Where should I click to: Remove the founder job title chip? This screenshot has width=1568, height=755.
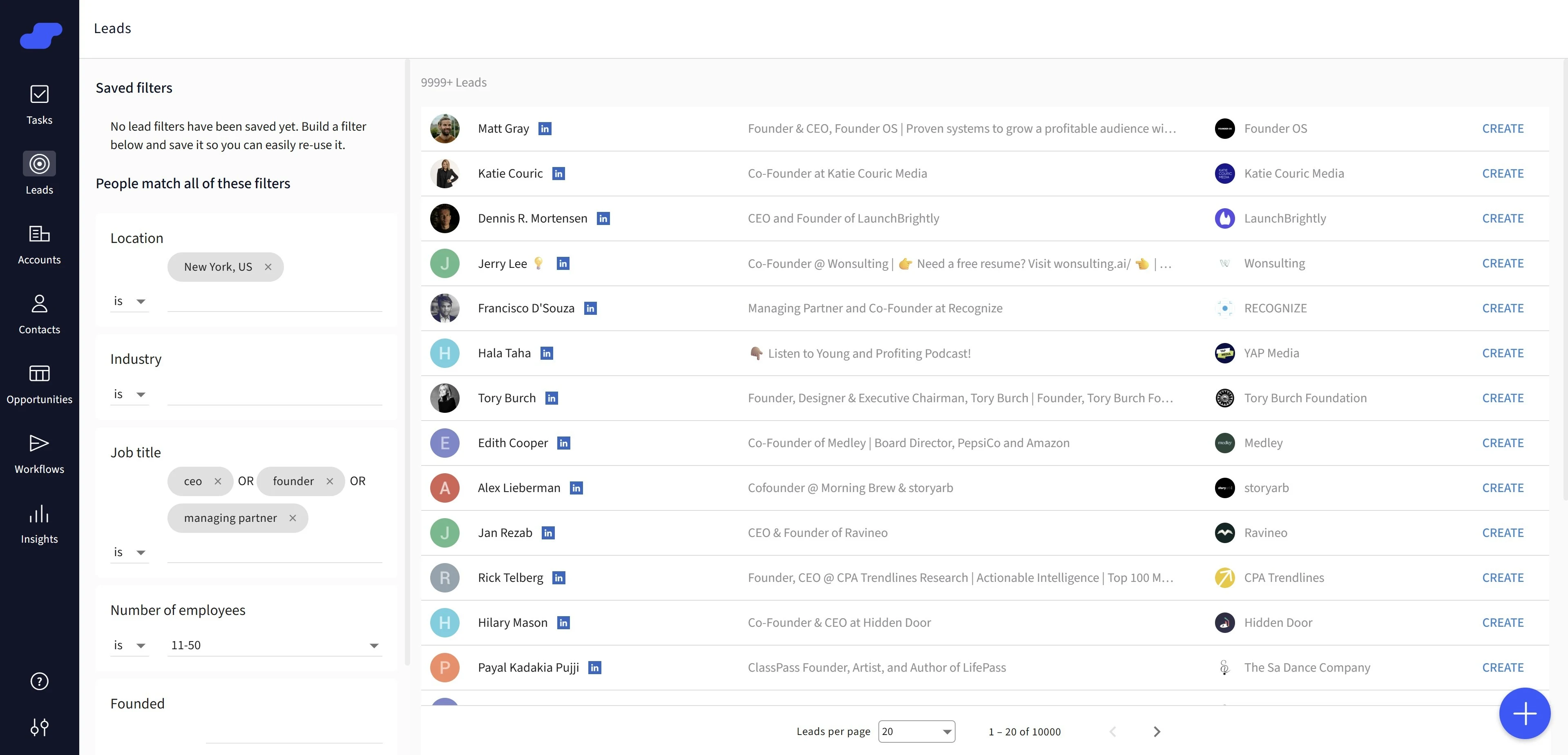point(330,481)
